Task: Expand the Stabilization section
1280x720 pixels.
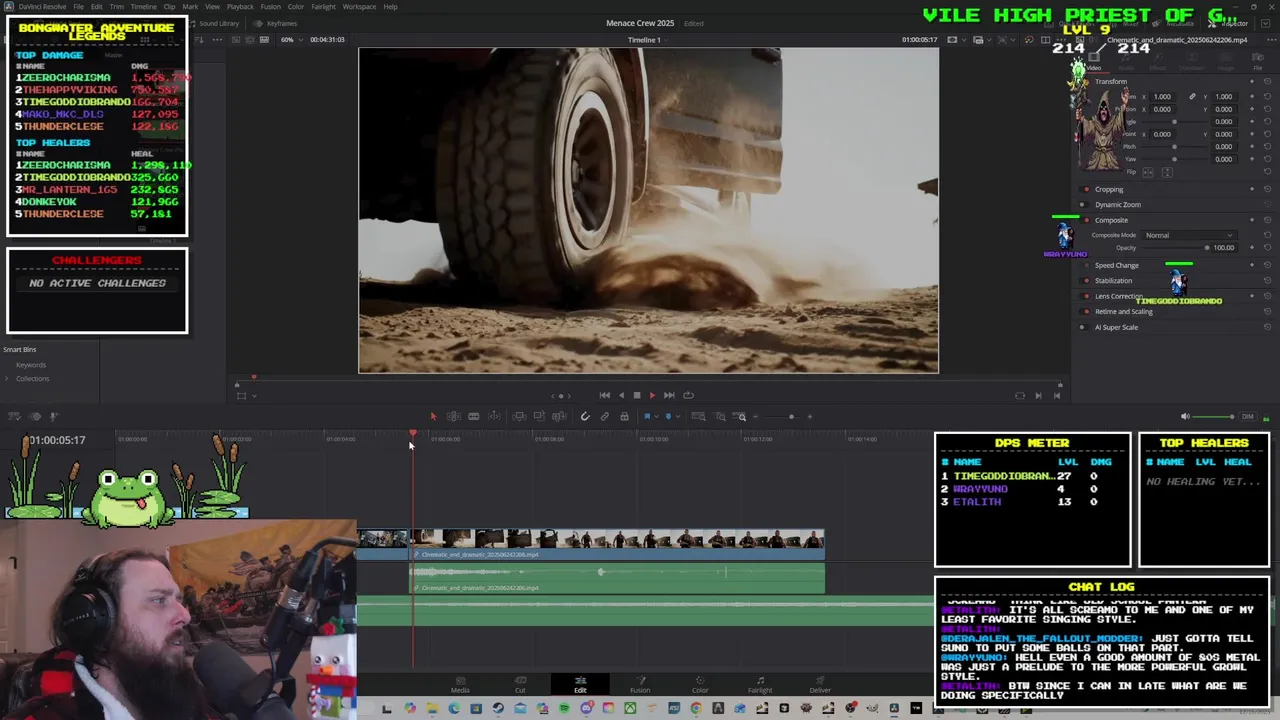Action: (x=1114, y=281)
